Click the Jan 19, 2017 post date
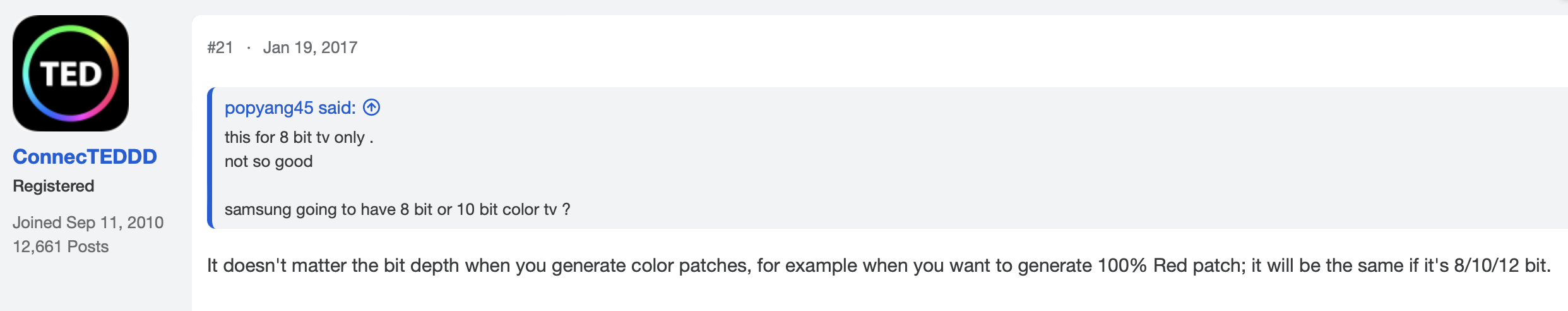This screenshot has height=311, width=1568. click(310, 47)
